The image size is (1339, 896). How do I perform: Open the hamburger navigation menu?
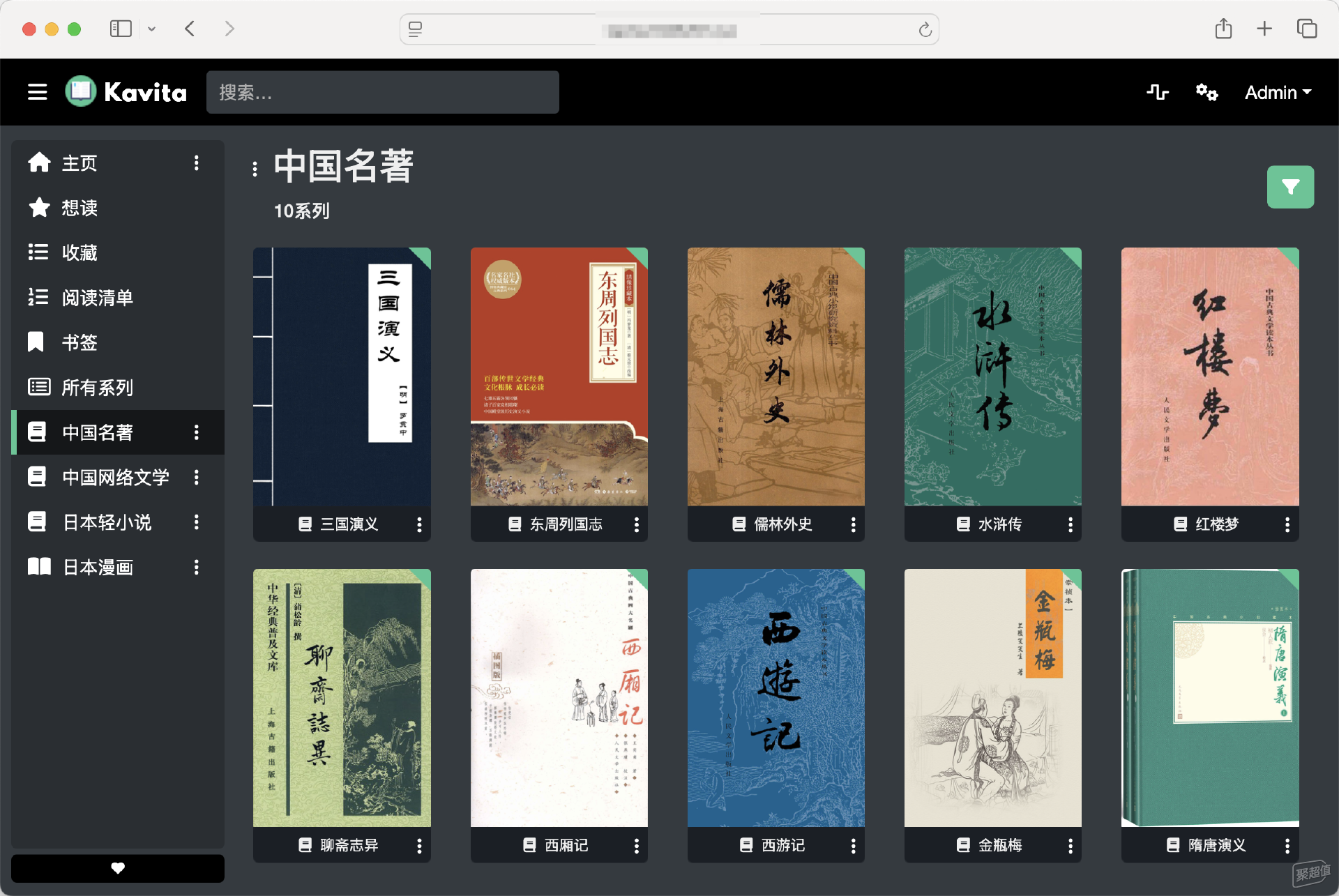click(x=38, y=92)
